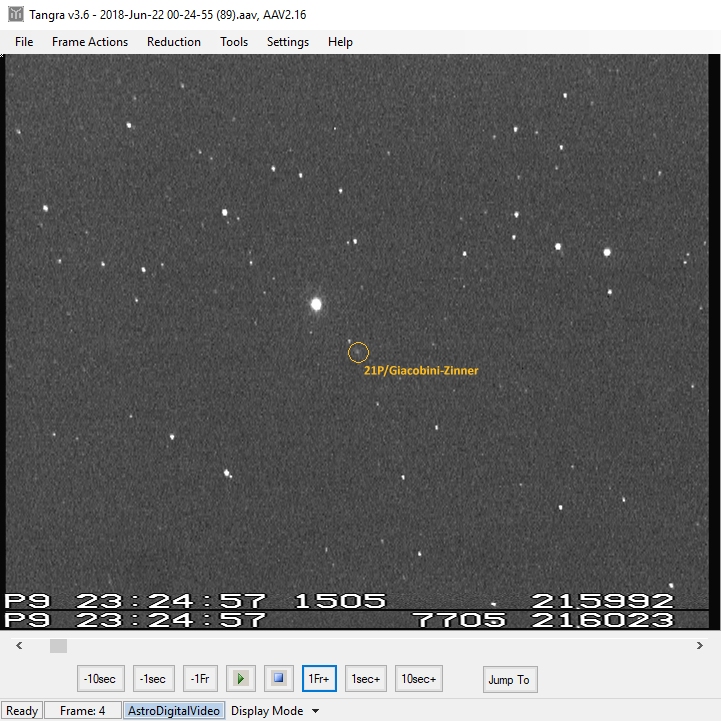Click the Tangra app icon in title bar
The height and width of the screenshot is (721, 721).
point(16,14)
